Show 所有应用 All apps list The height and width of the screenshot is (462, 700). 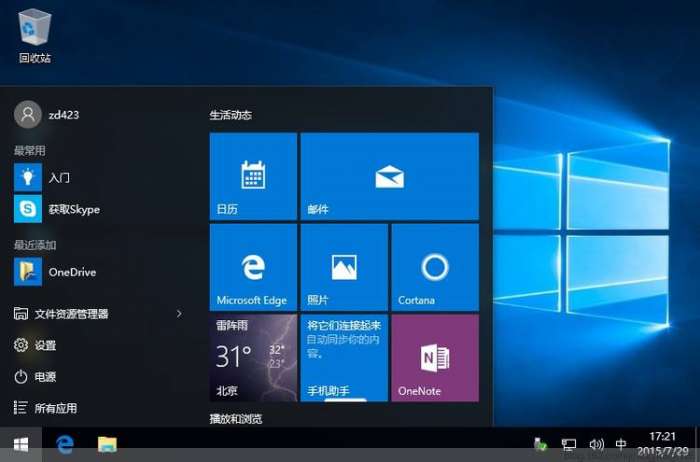(x=45, y=408)
